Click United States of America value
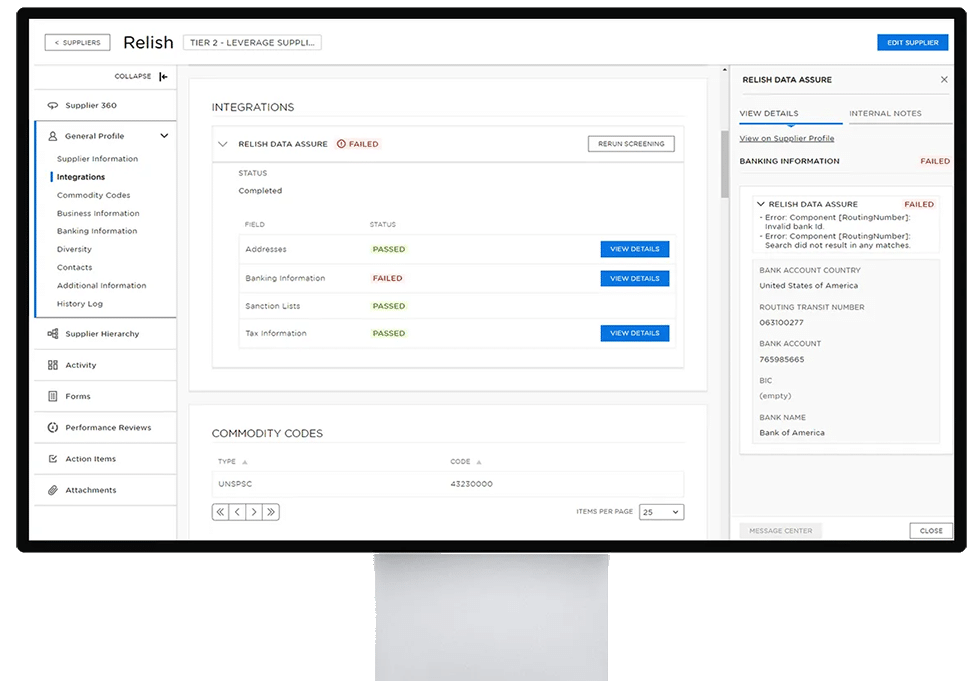Image resolution: width=976 pixels, height=681 pixels. 809,286
